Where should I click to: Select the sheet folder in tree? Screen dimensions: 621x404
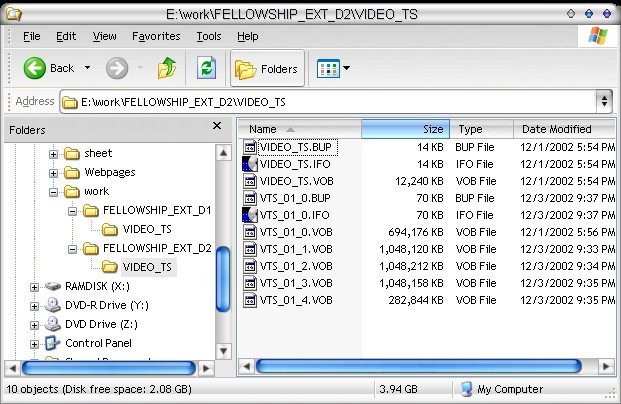[88, 153]
